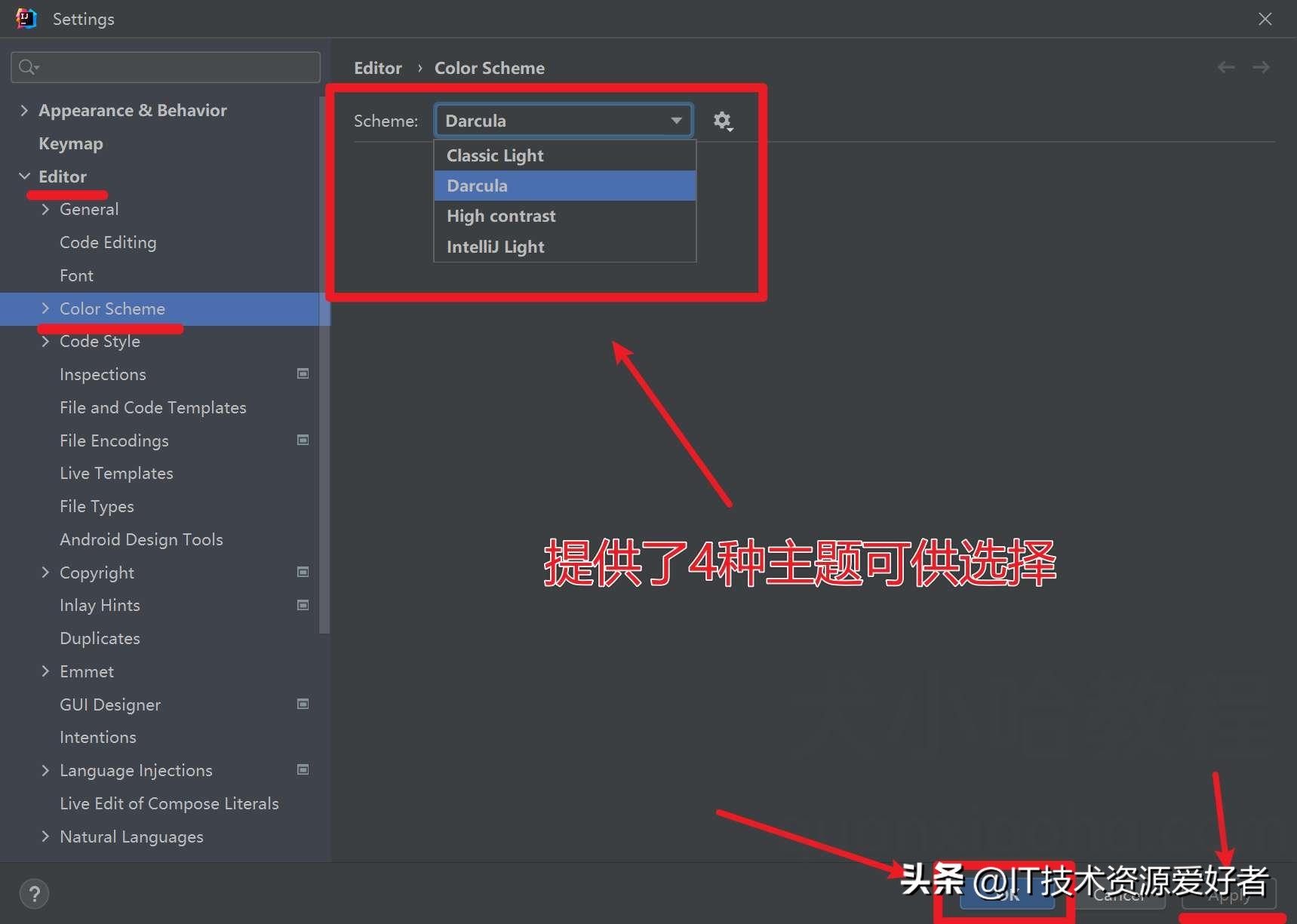Click the GUI Designer project-level icon
Screen dimensions: 1297x924
pos(303,704)
